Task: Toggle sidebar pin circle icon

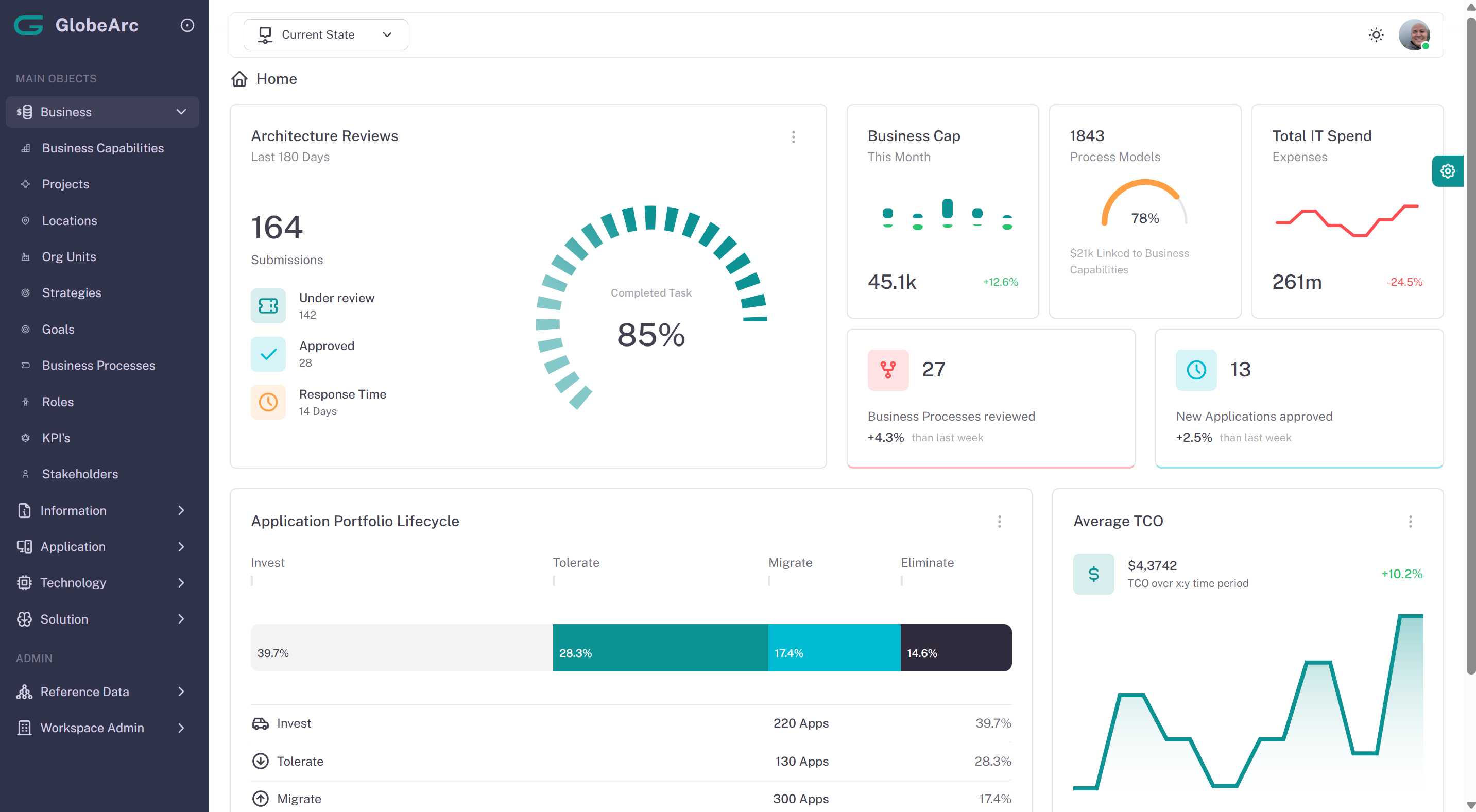Action: coord(187,25)
